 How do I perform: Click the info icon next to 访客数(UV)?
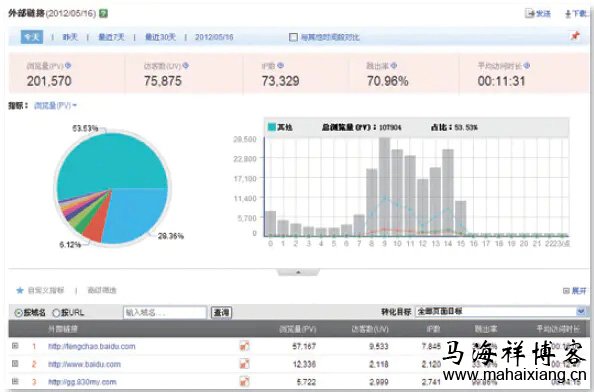click(185, 66)
